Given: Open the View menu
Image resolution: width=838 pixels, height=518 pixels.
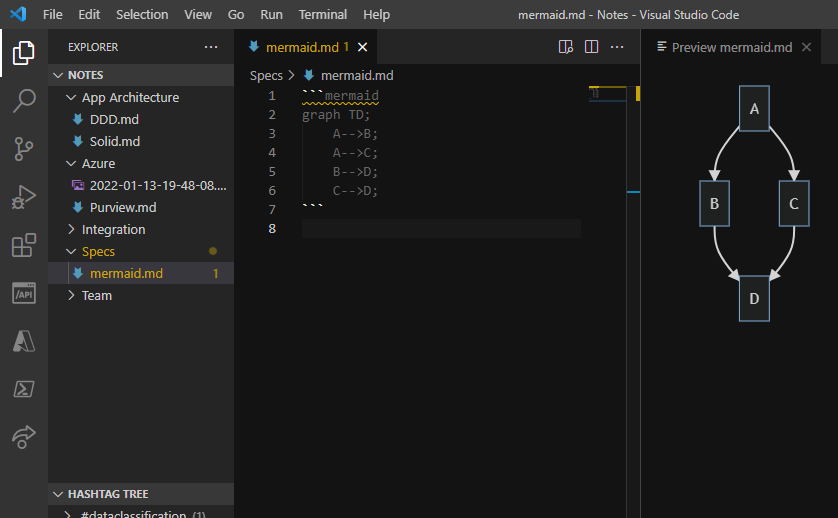Looking at the screenshot, I should (x=198, y=14).
